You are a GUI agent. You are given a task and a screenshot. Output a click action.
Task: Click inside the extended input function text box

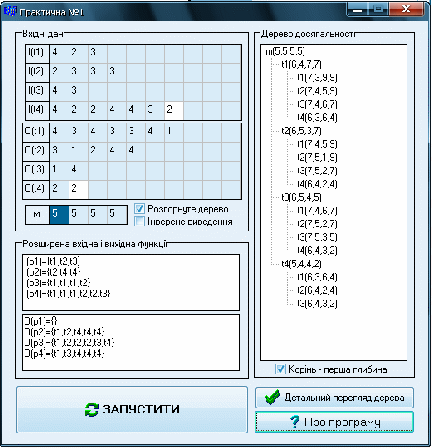tap(131, 282)
